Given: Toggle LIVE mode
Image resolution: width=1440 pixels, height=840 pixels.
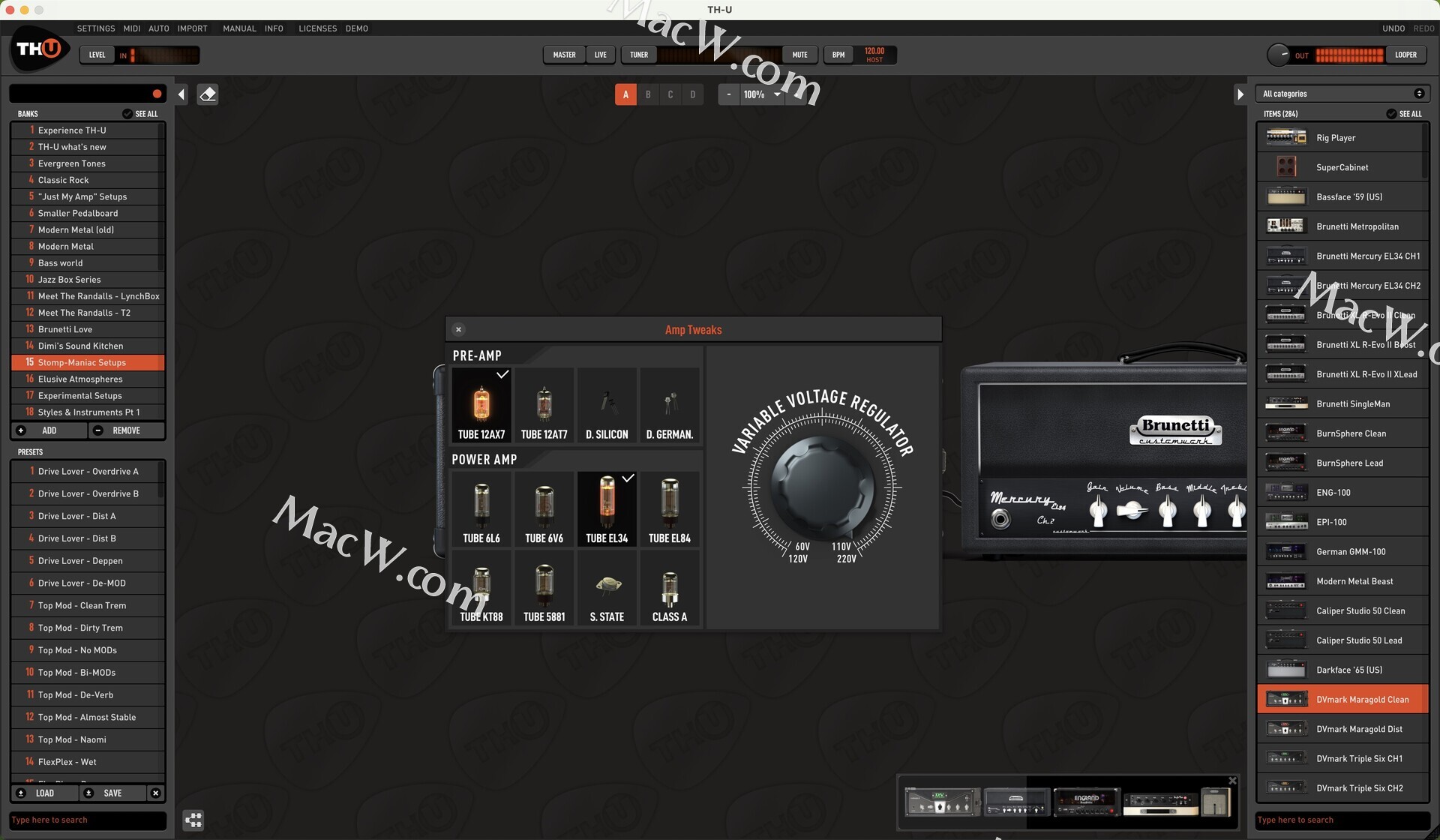Looking at the screenshot, I should tap(601, 55).
